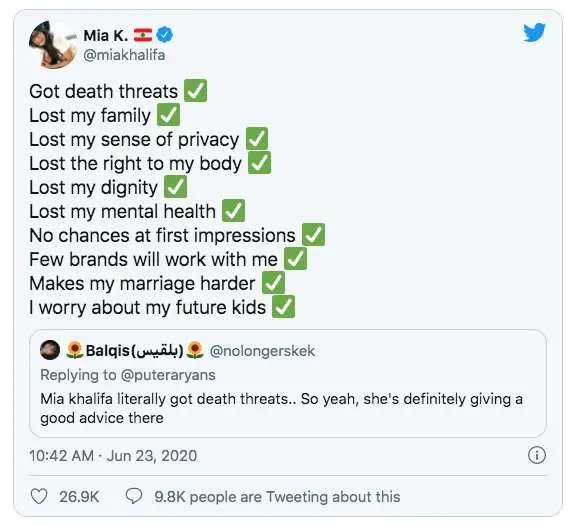Open replies via the speech bubble icon

134,496
